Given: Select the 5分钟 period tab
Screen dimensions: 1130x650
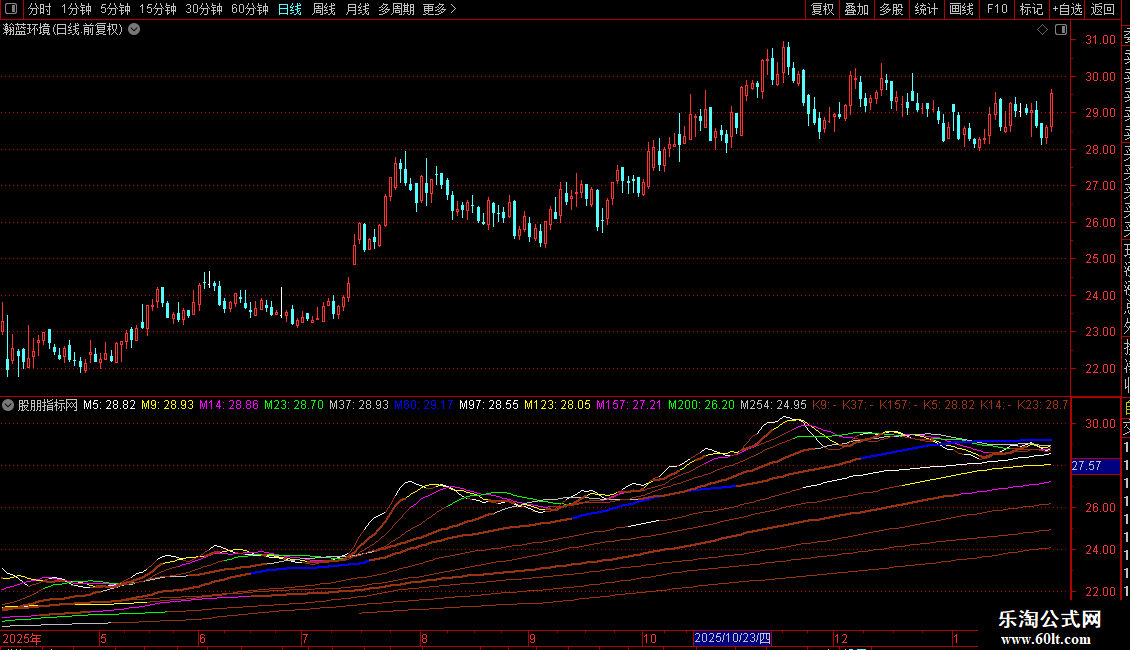Looking at the screenshot, I should tap(115, 9).
